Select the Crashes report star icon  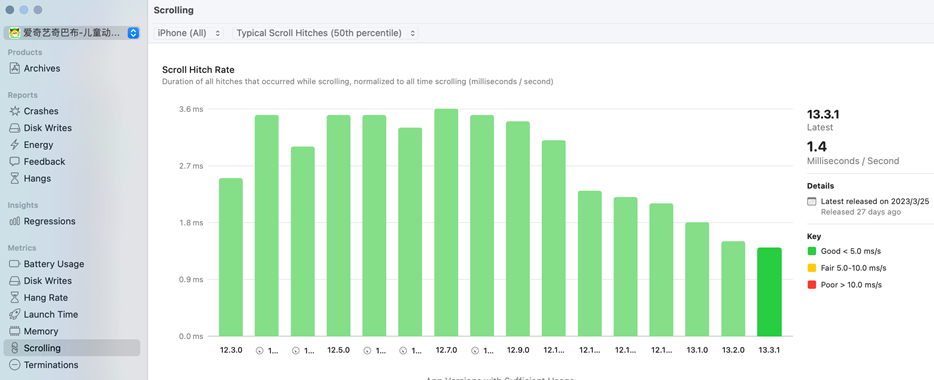coord(14,111)
